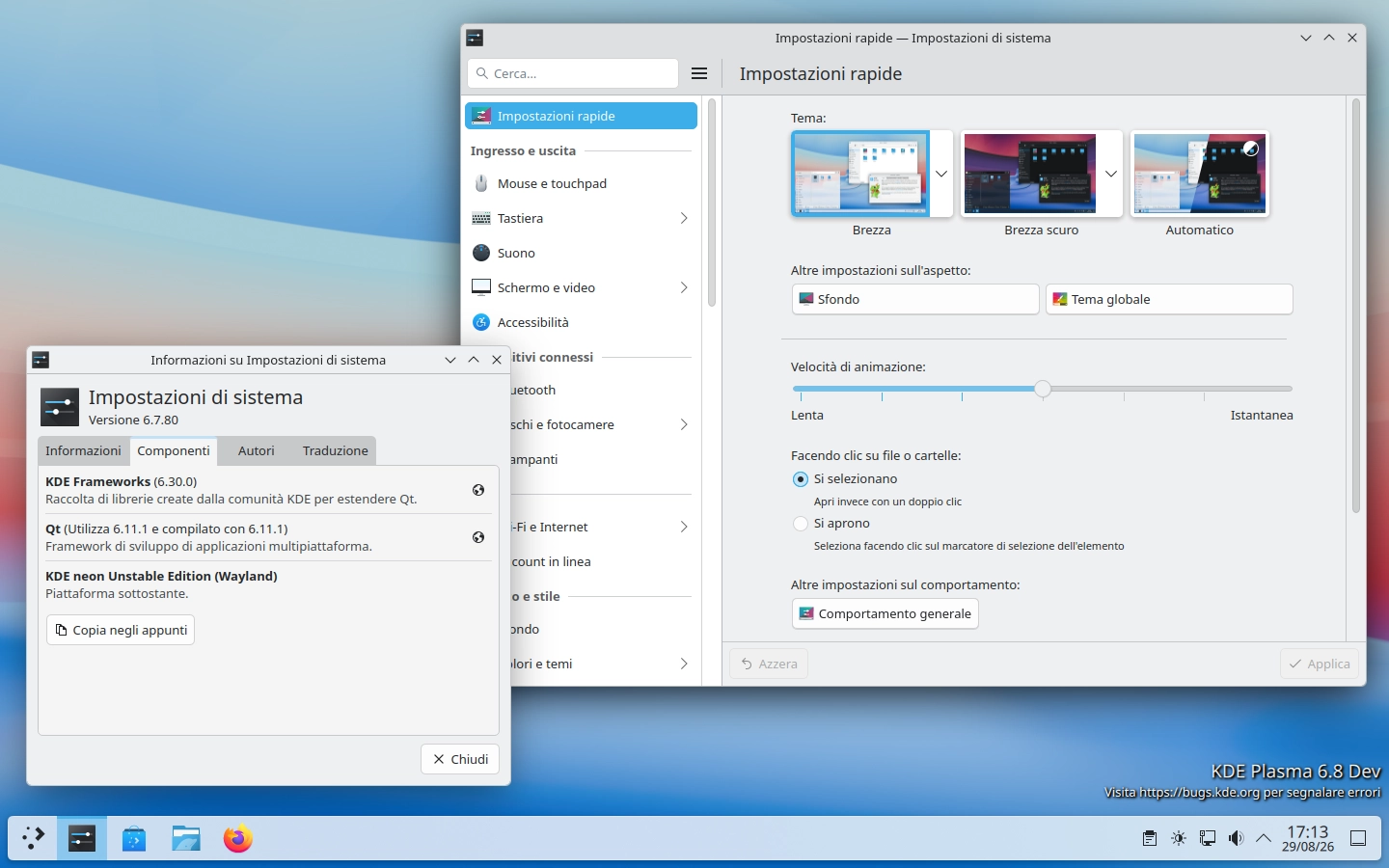Screen dimensions: 1389x868
Task: Select Impostazioni rapide in the sidebar
Action: click(581, 116)
